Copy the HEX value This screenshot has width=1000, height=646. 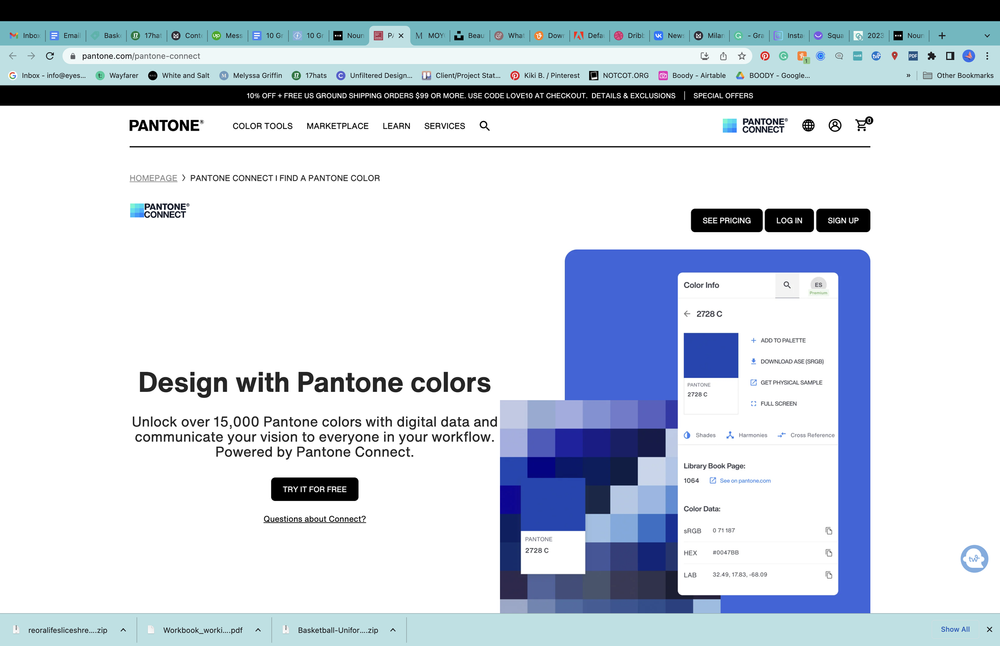pyautogui.click(x=828, y=553)
